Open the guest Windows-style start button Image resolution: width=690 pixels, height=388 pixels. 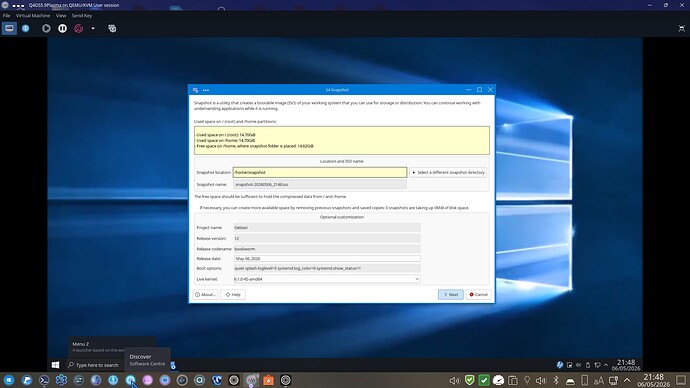tap(55, 365)
